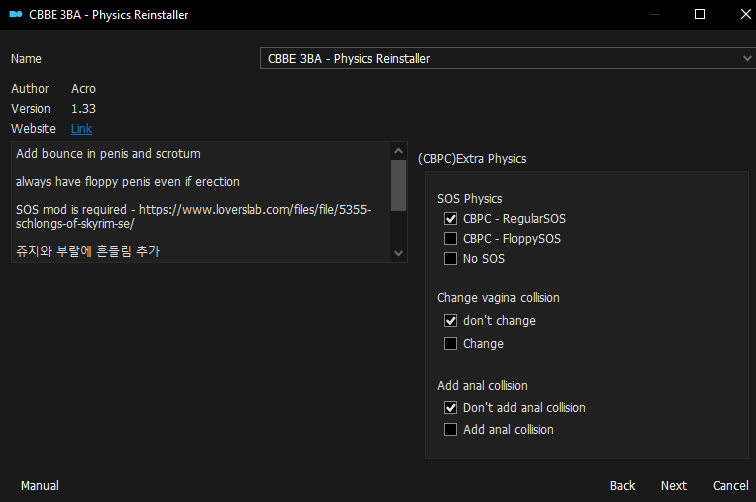Minimize the installer window
The width and height of the screenshot is (756, 502).
click(x=654, y=14)
